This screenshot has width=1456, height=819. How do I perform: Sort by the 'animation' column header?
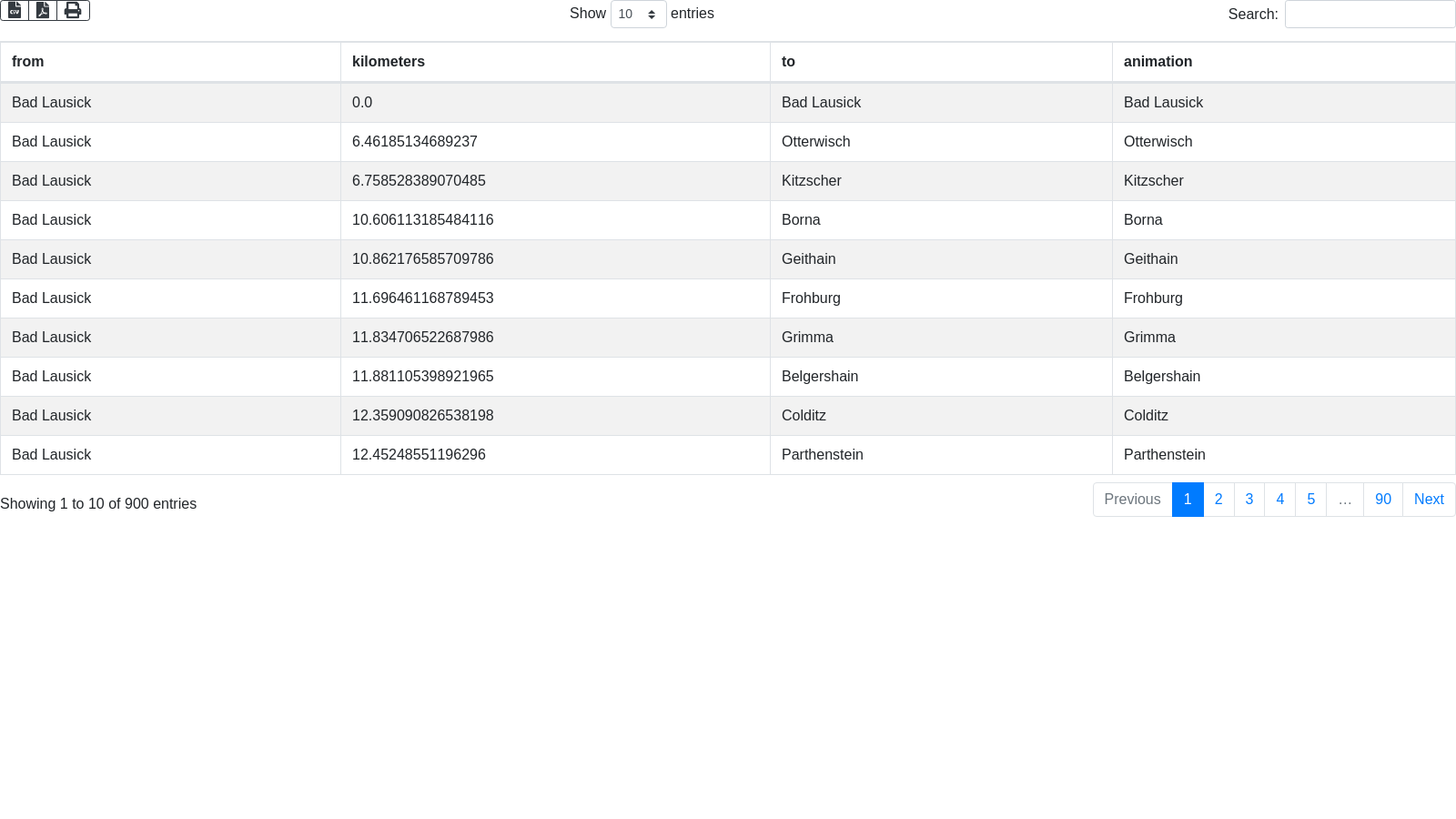coord(1158,62)
